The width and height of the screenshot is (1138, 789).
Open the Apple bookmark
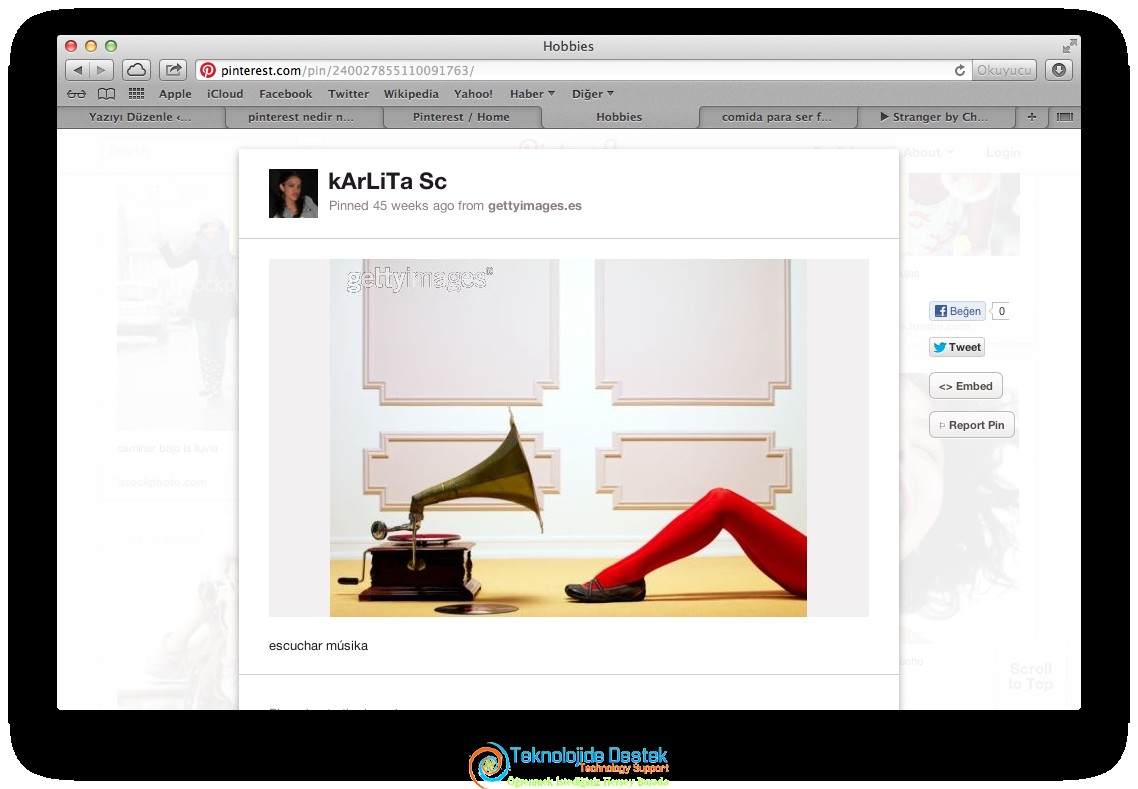tap(175, 94)
